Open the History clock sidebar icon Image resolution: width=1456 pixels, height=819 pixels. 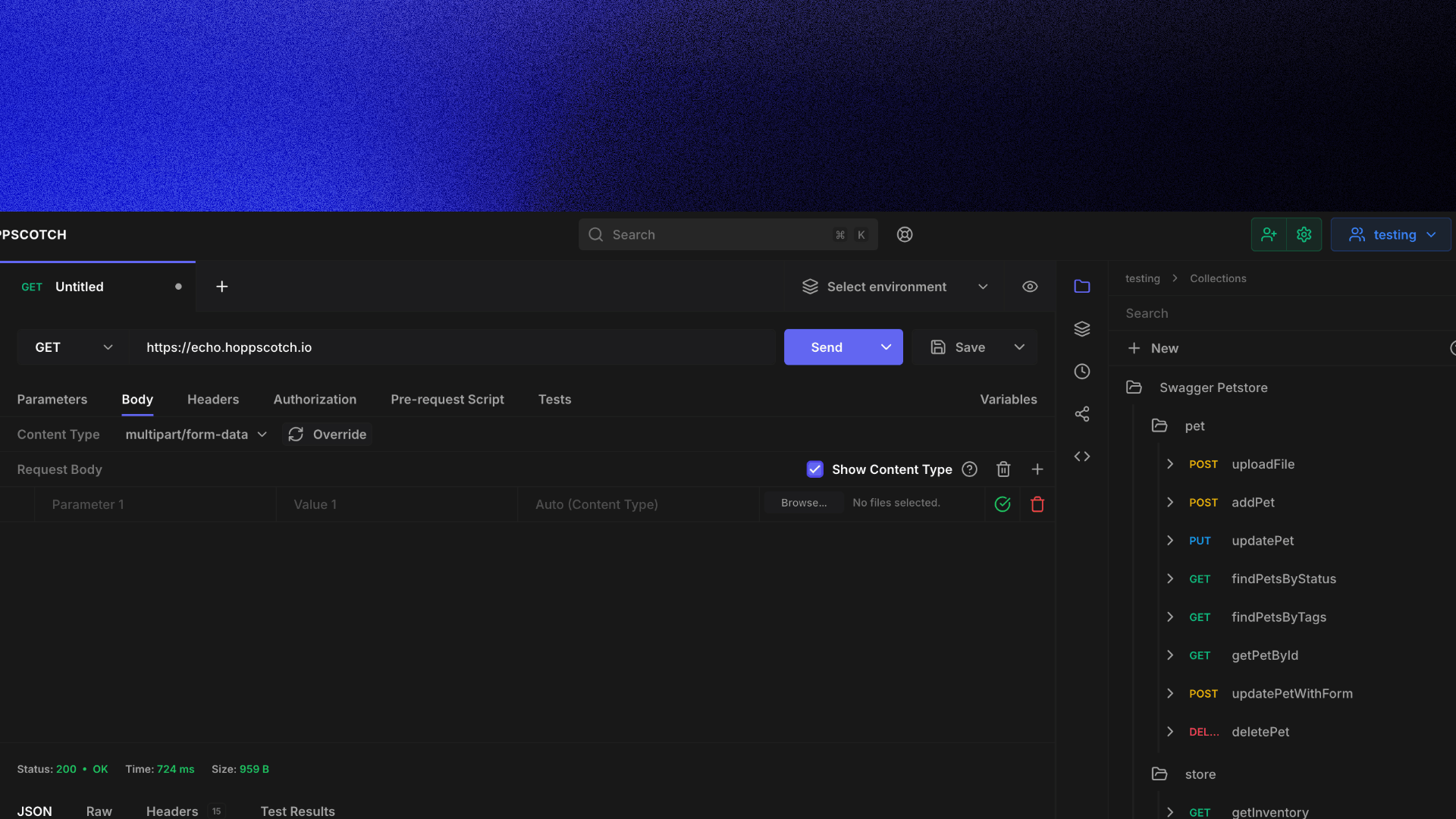click(1082, 371)
